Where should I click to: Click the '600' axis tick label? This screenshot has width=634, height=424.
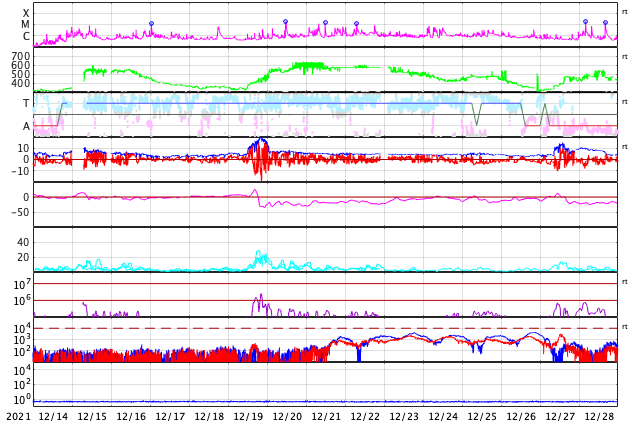(x=21, y=65)
